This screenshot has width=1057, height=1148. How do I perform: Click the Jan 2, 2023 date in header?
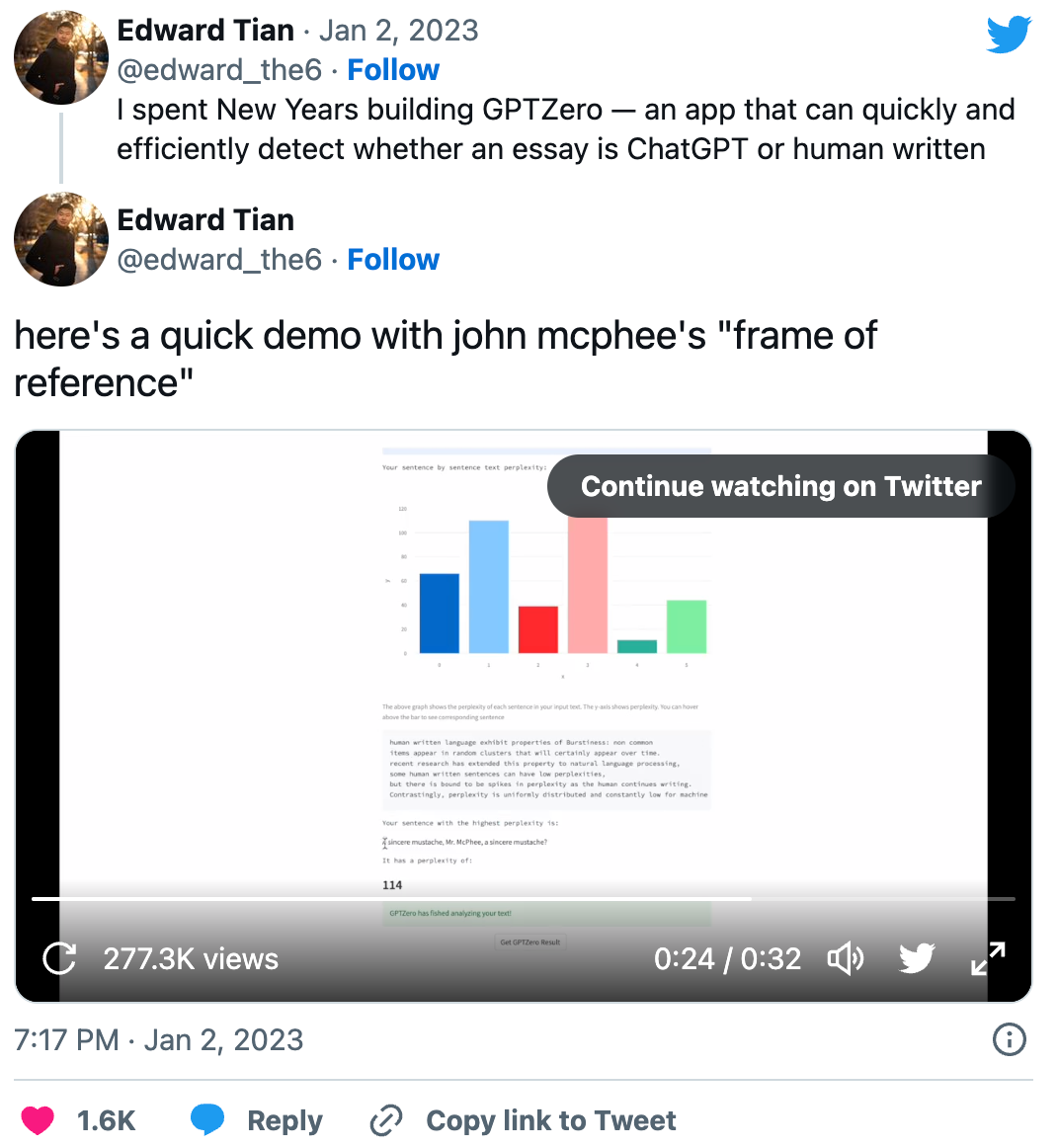(x=398, y=31)
